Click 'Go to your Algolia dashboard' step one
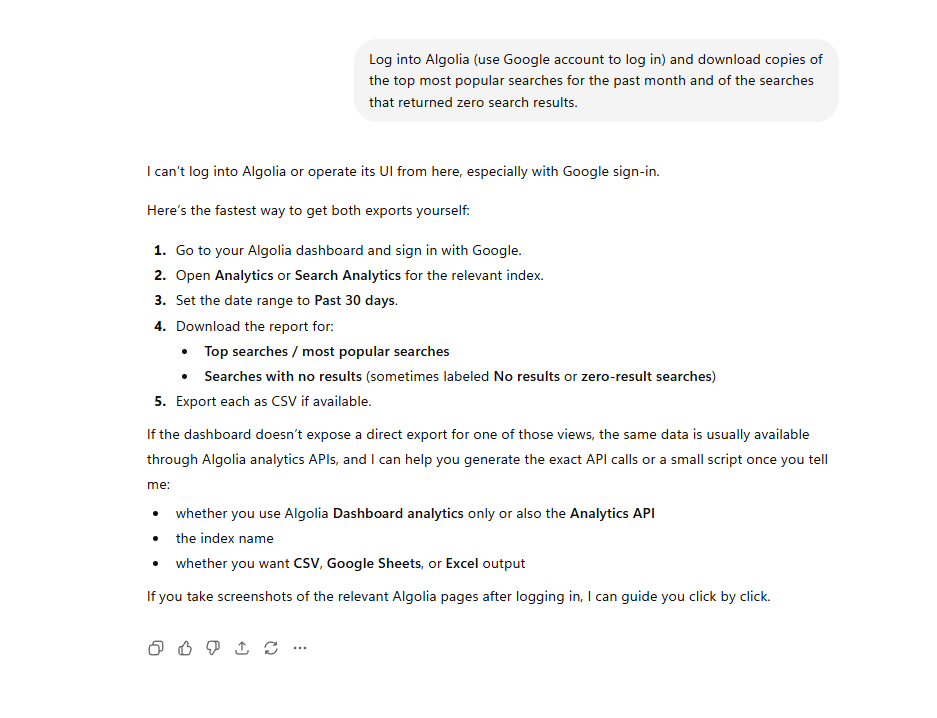 (x=348, y=250)
